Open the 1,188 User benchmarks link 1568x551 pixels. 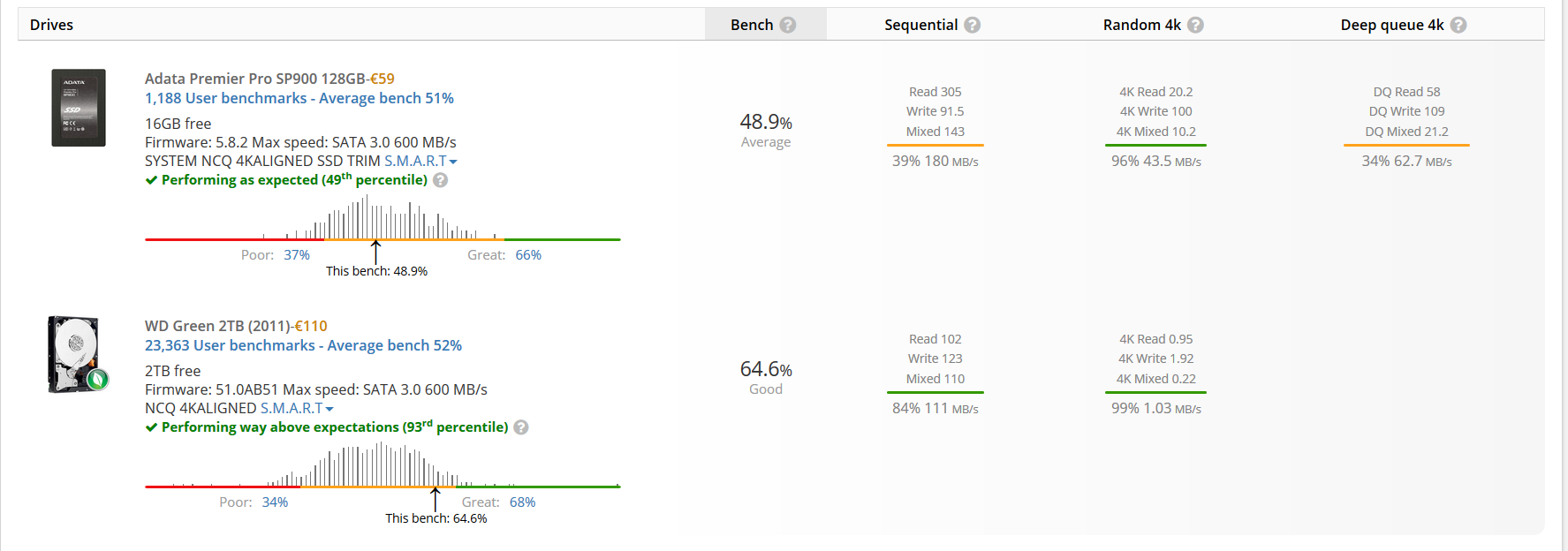tap(299, 98)
